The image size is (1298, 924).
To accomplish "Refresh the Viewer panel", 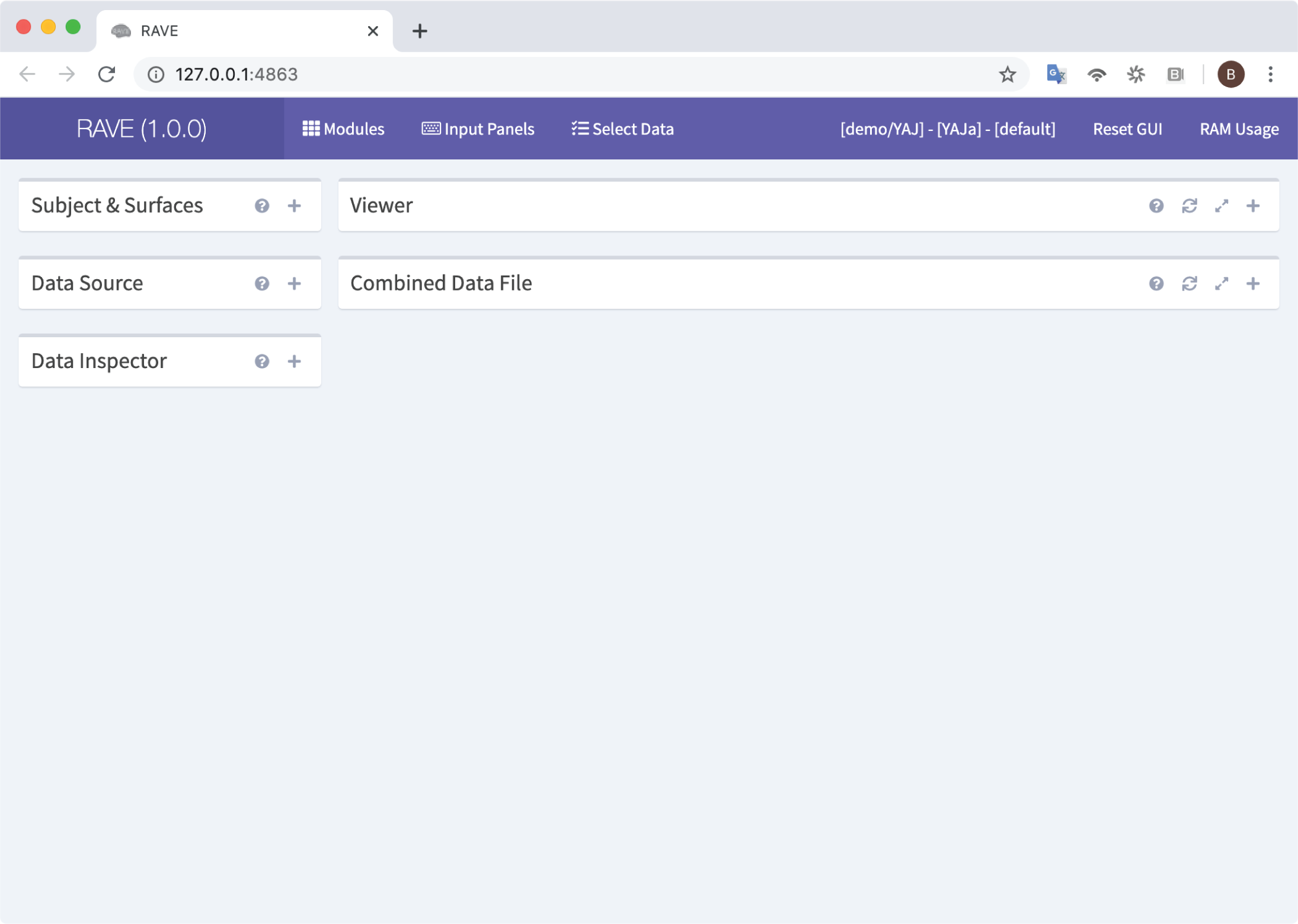I will click(x=1190, y=206).
